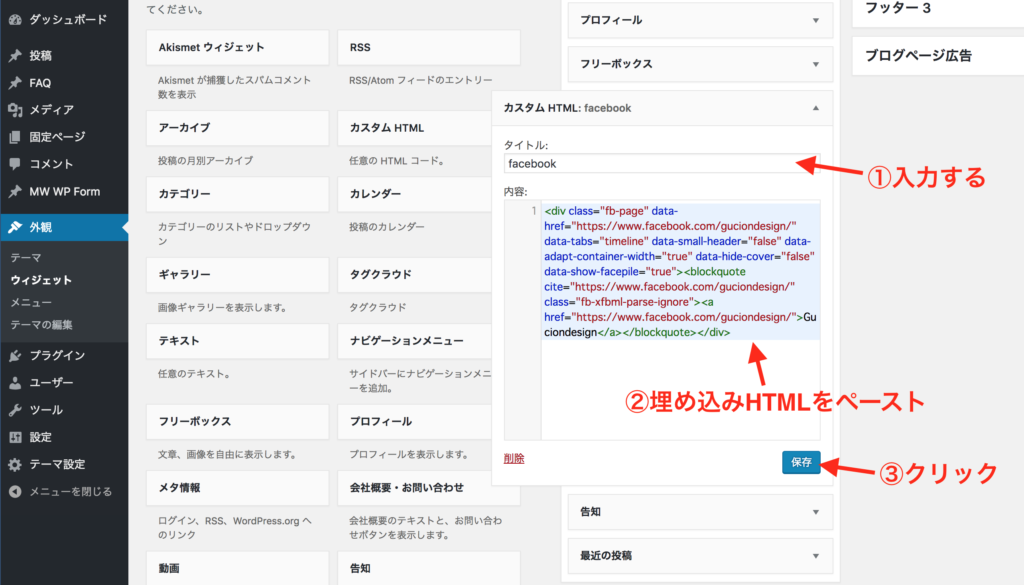Click the Media icon in sidebar
The image size is (1024, 585).
coord(15,110)
